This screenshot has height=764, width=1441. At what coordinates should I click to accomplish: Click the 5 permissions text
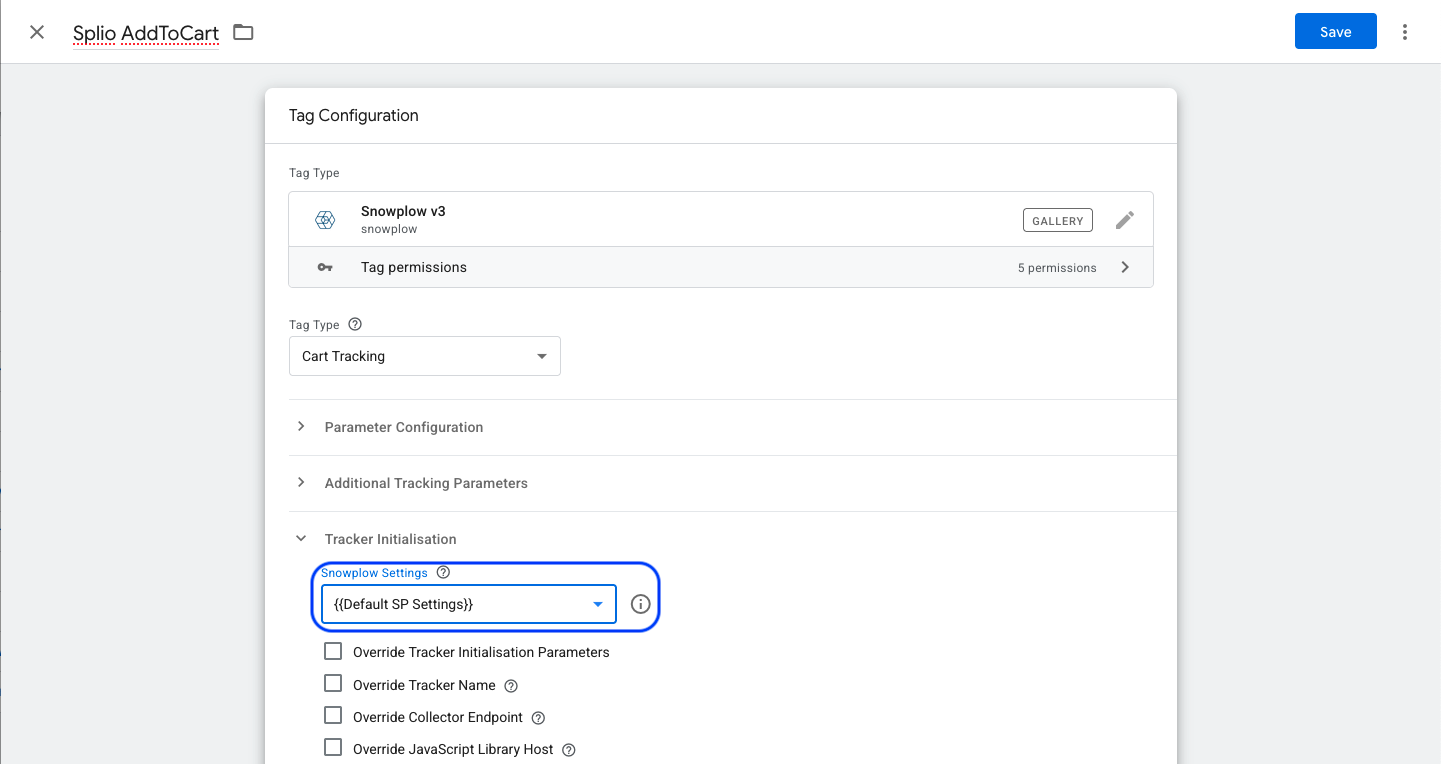point(1057,268)
